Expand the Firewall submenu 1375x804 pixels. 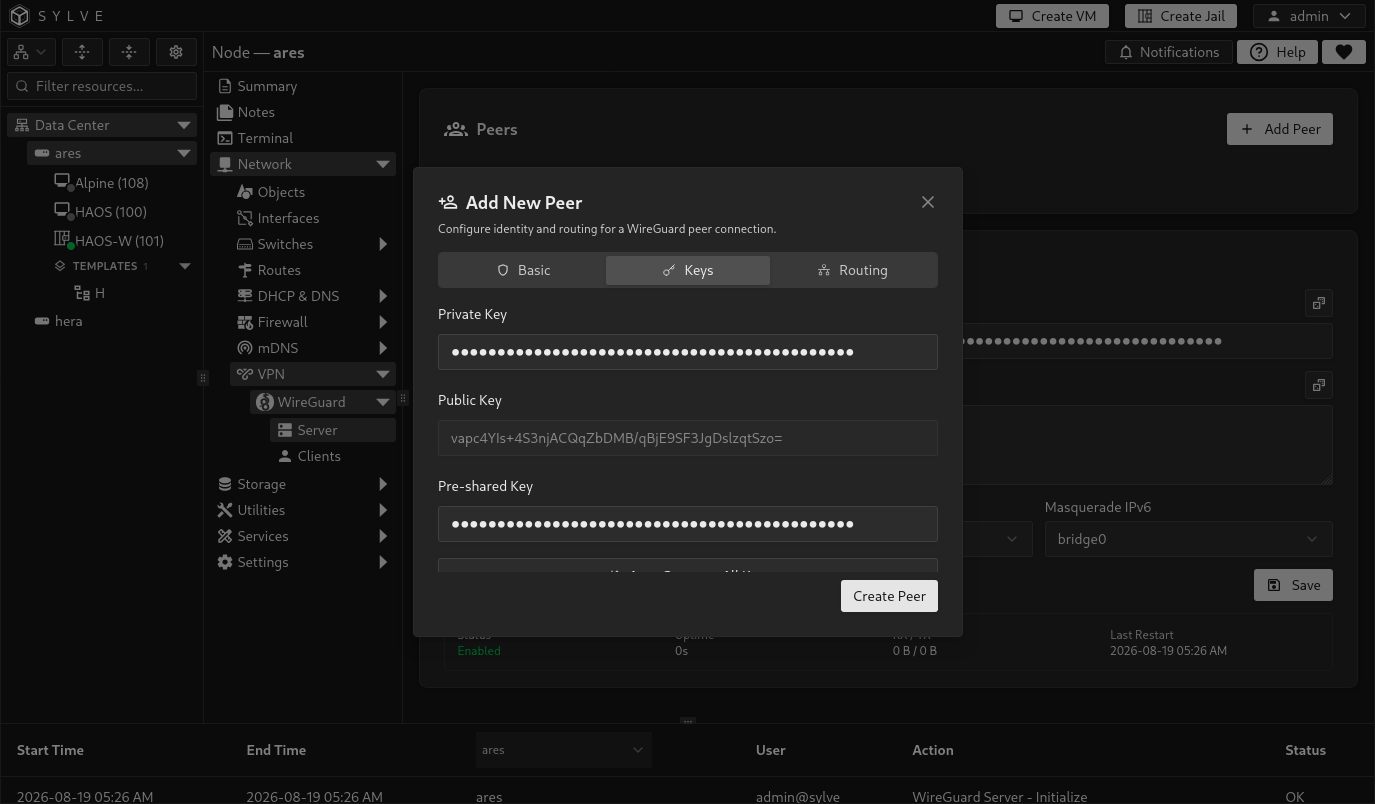383,322
